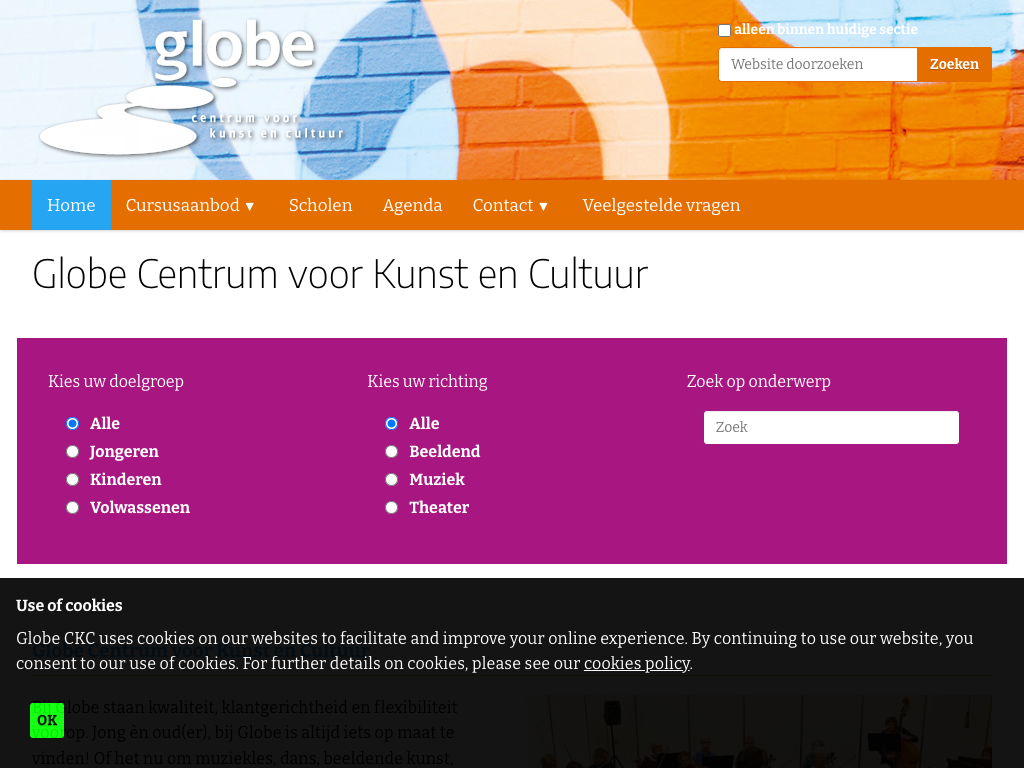Select the Muziek richting radio button
Screen dimensions: 1024x768
pyautogui.click(x=391, y=480)
